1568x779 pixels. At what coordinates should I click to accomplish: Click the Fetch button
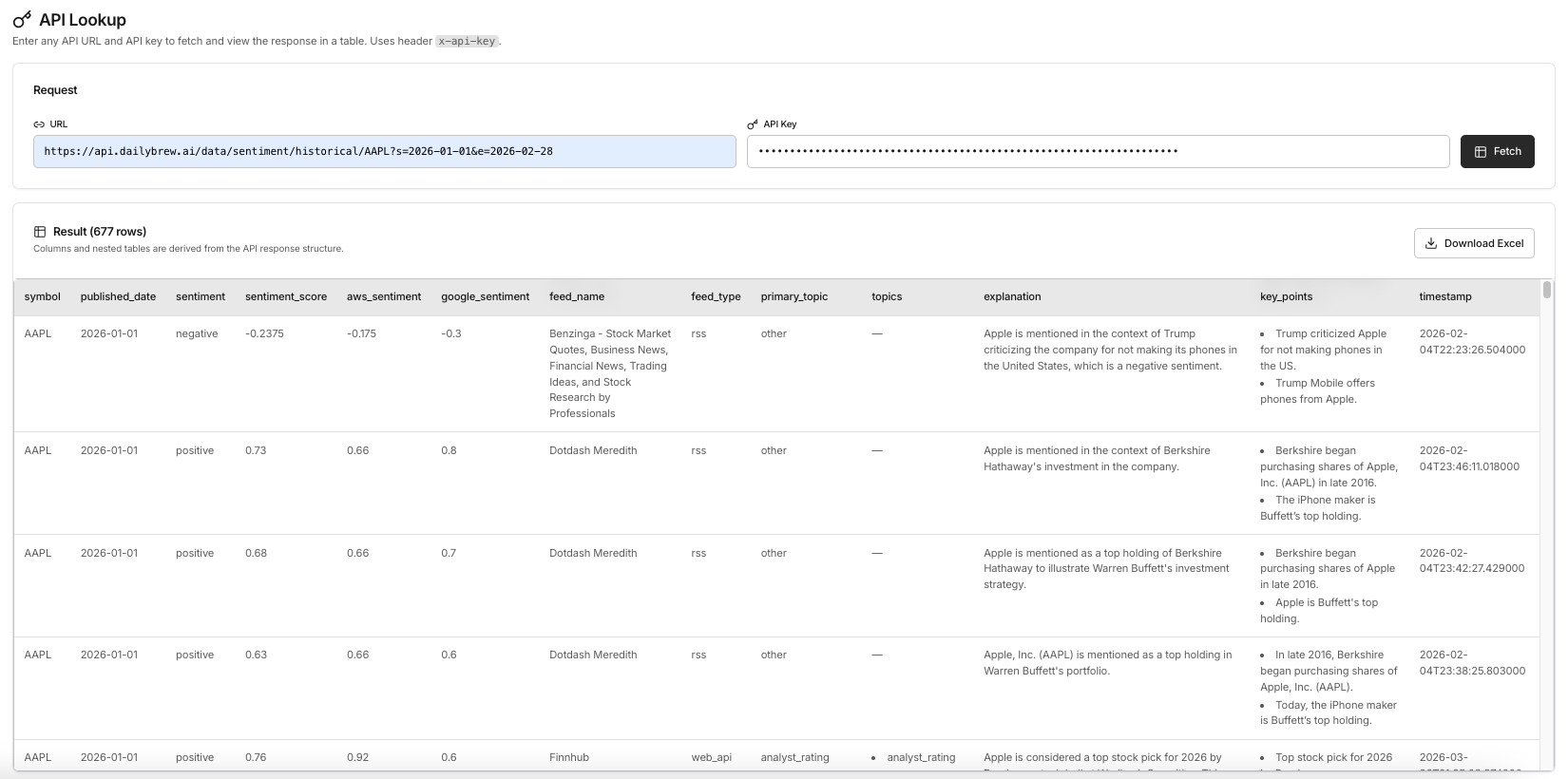tap(1497, 151)
